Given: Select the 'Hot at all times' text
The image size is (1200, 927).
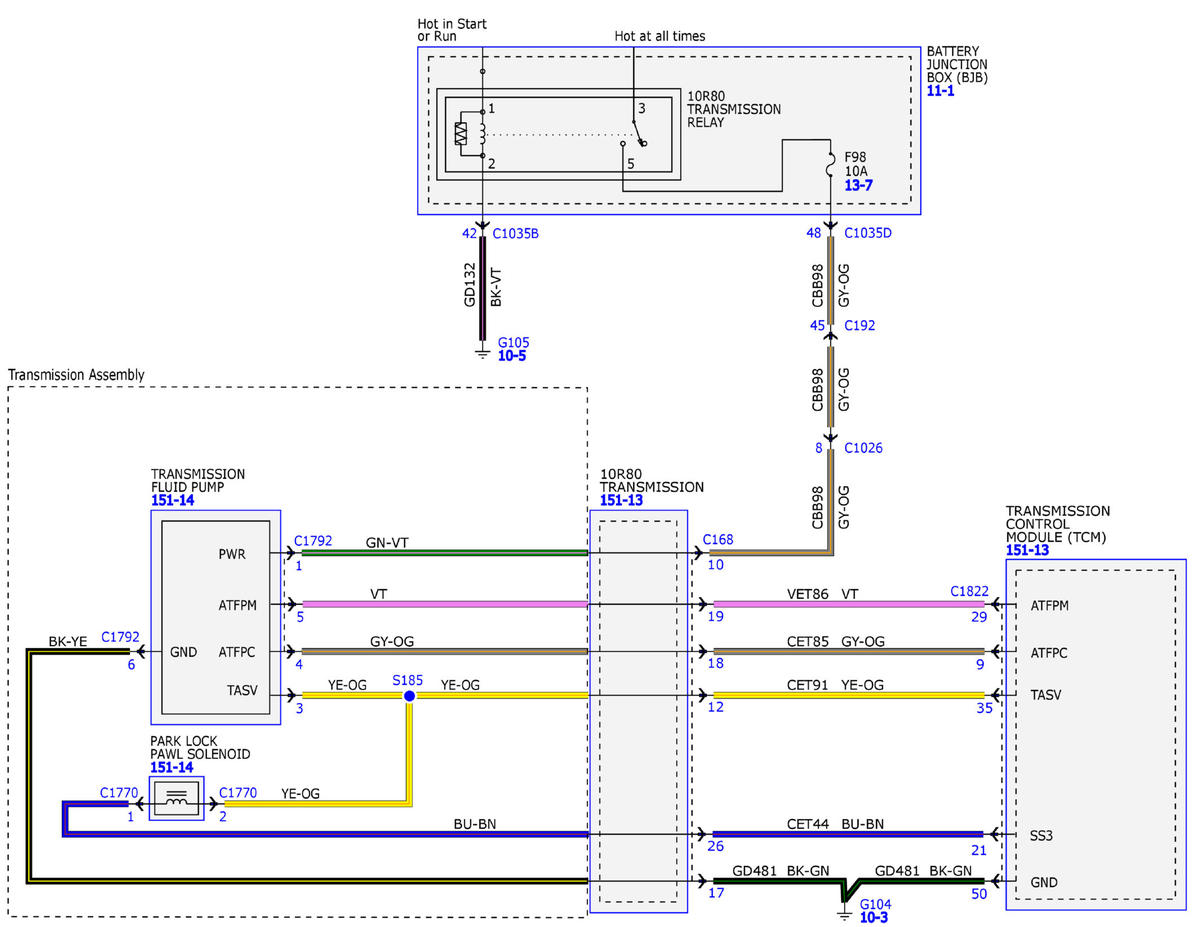Looking at the screenshot, I should [659, 36].
